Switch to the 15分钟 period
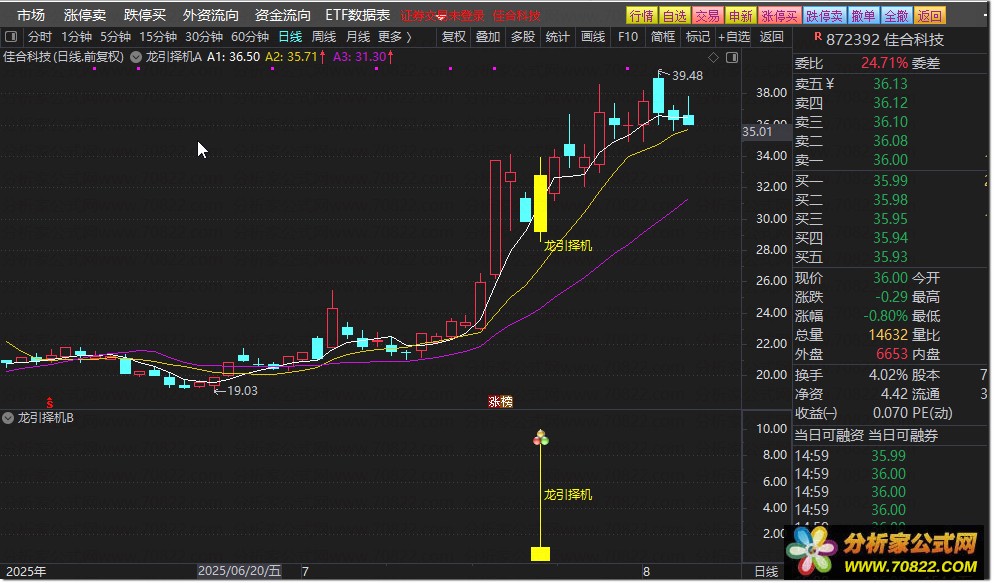This screenshot has width=994, height=583. (x=158, y=37)
